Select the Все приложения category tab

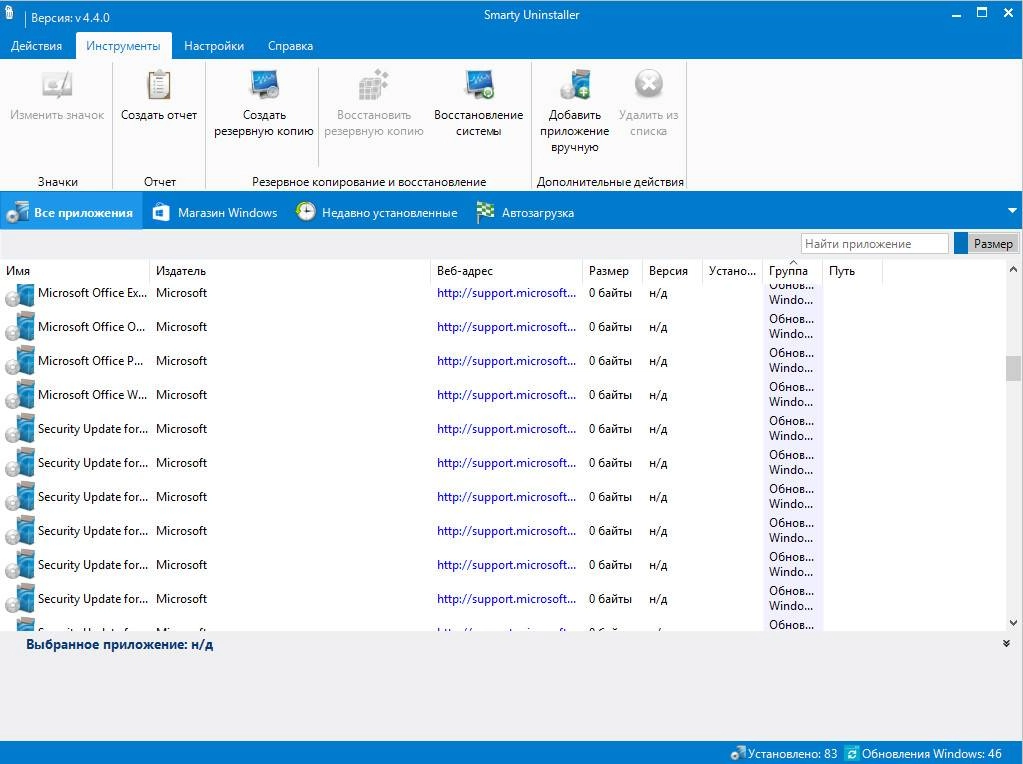pos(70,212)
